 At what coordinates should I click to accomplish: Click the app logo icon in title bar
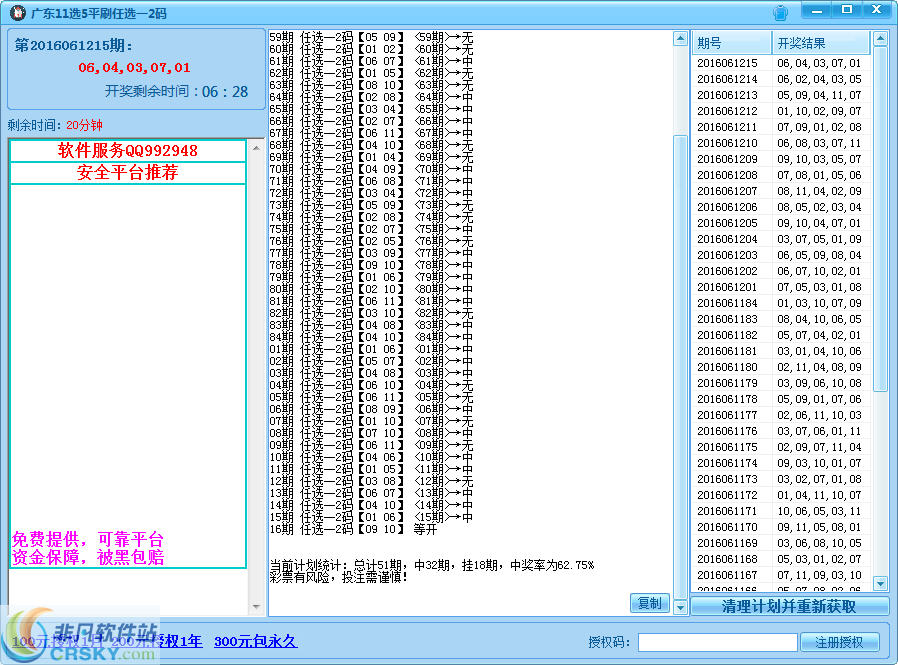pos(17,12)
